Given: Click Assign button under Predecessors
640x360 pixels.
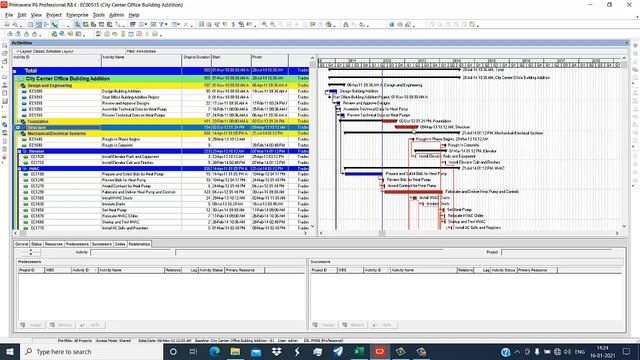Looking at the screenshot, I should 32,325.
